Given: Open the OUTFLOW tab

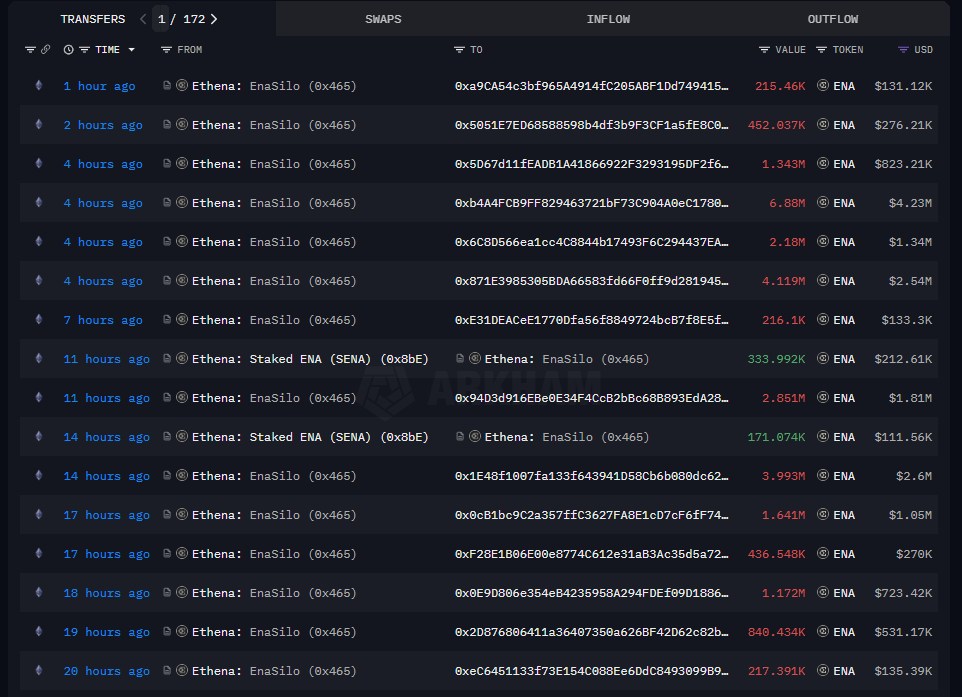Looking at the screenshot, I should [832, 19].
